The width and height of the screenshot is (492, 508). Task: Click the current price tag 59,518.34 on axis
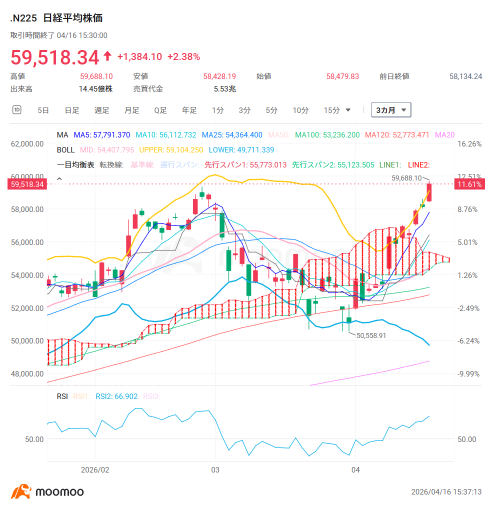click(27, 184)
